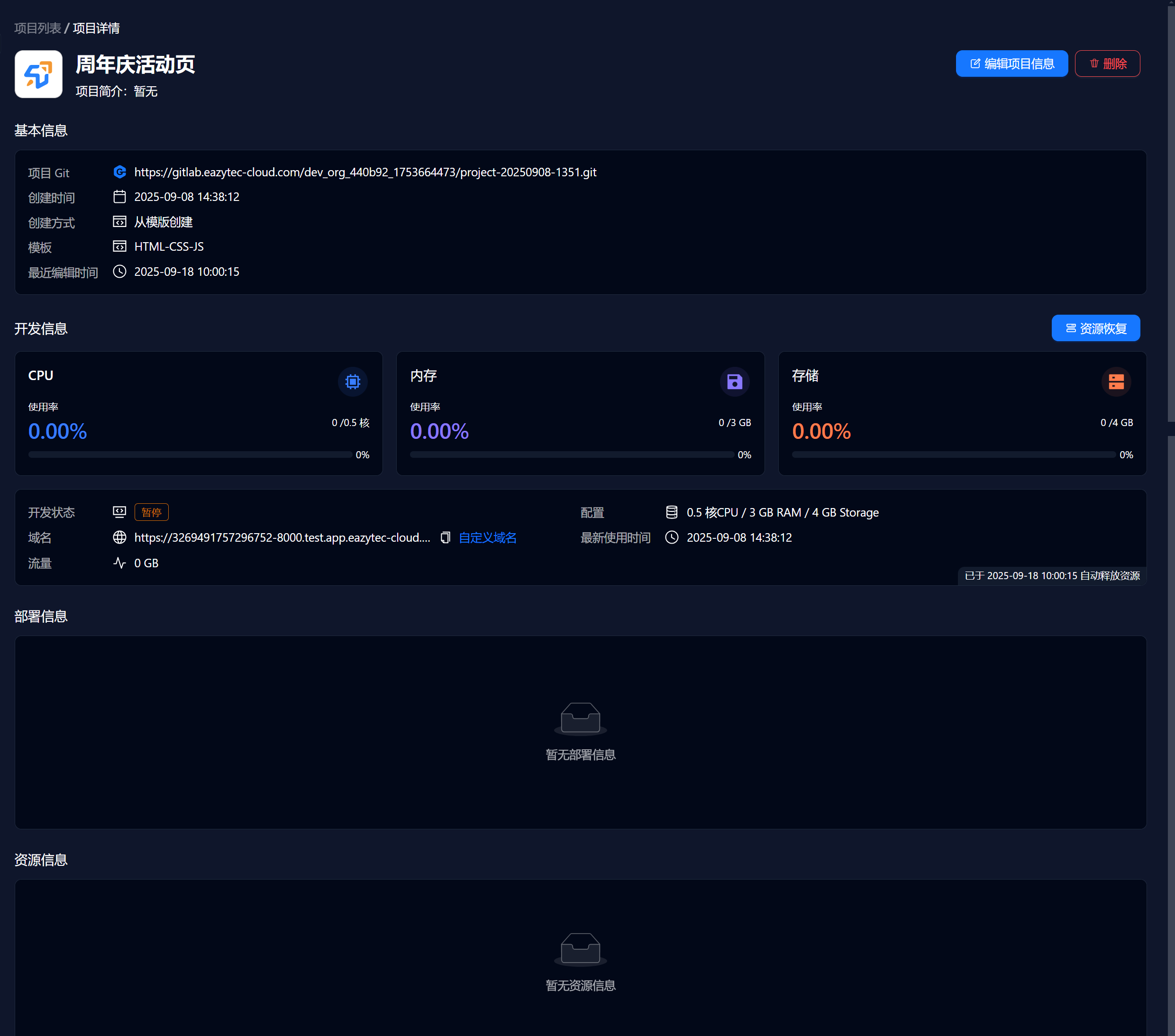The image size is (1175, 1036).
Task: Click the red 删除 button
Action: tap(1107, 64)
